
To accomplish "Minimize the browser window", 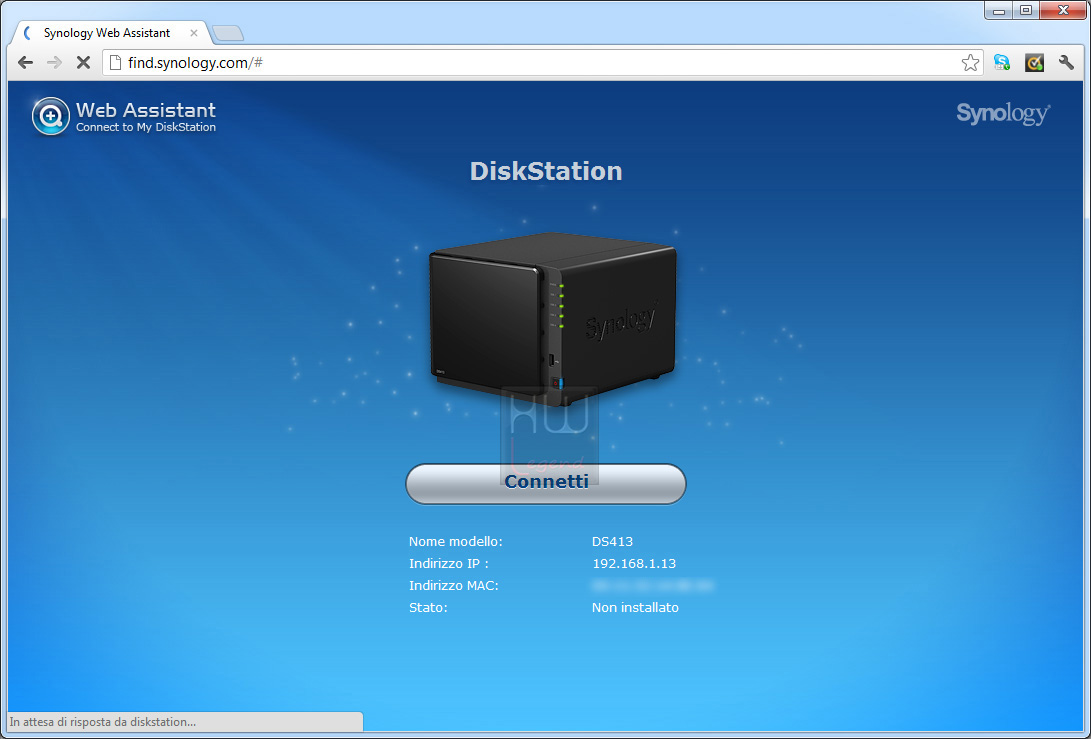I will [x=999, y=10].
